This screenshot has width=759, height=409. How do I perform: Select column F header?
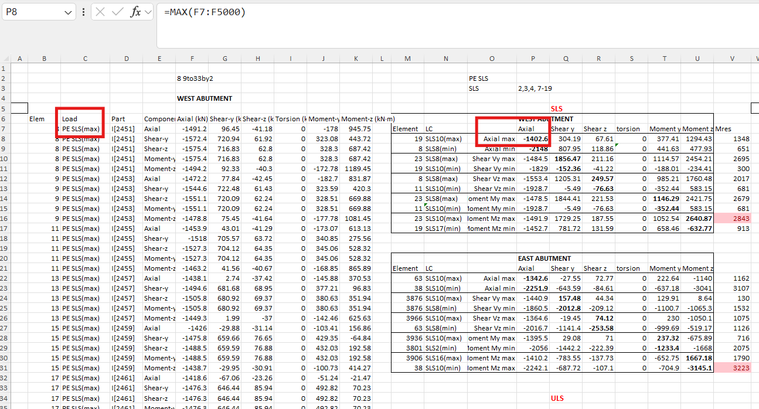pyautogui.click(x=192, y=59)
